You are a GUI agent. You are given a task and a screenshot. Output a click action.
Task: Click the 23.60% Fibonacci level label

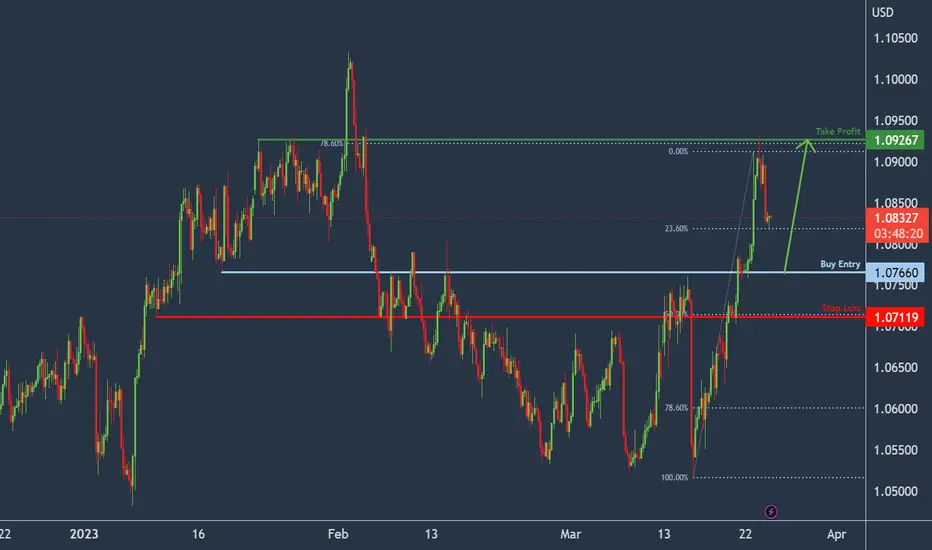(676, 228)
